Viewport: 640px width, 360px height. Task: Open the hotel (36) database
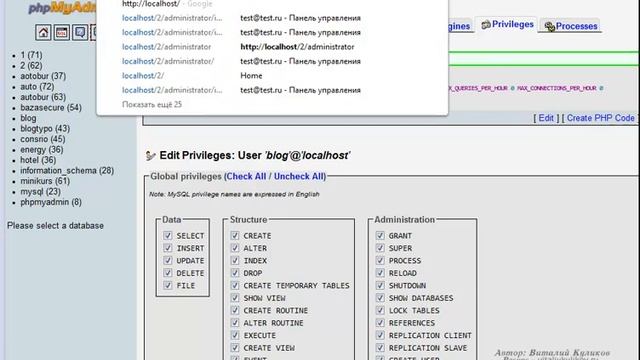tap(38, 160)
